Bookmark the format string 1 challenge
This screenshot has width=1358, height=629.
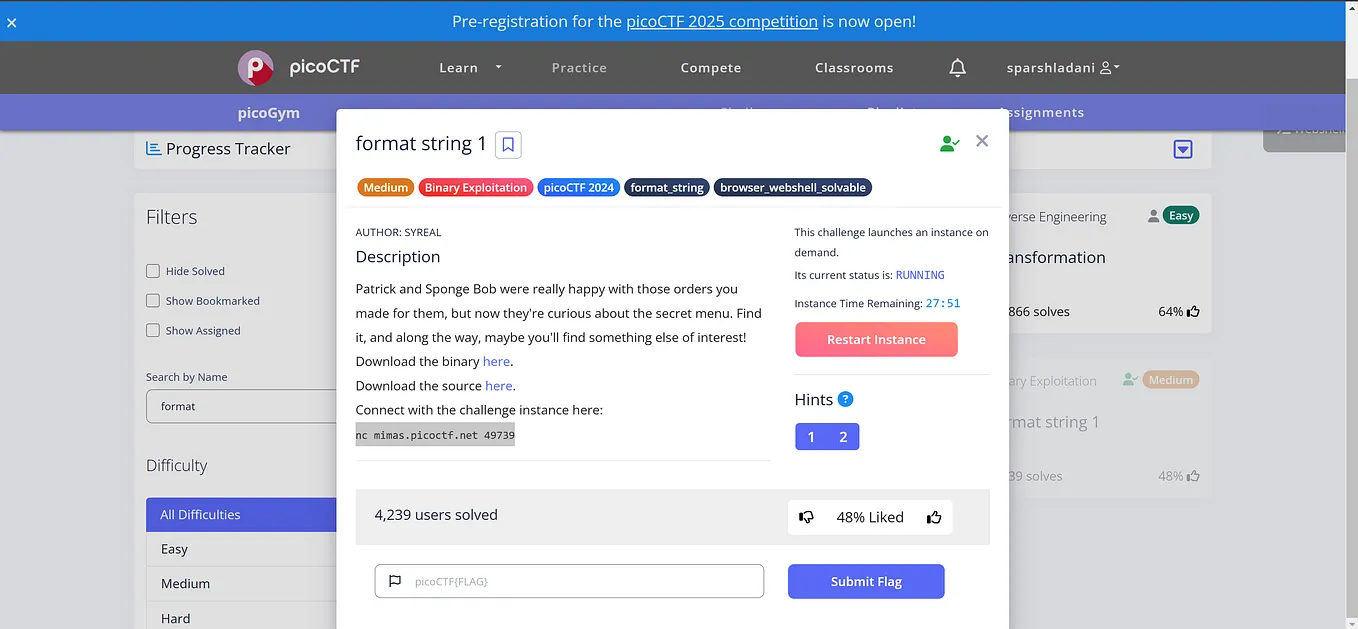pos(507,144)
